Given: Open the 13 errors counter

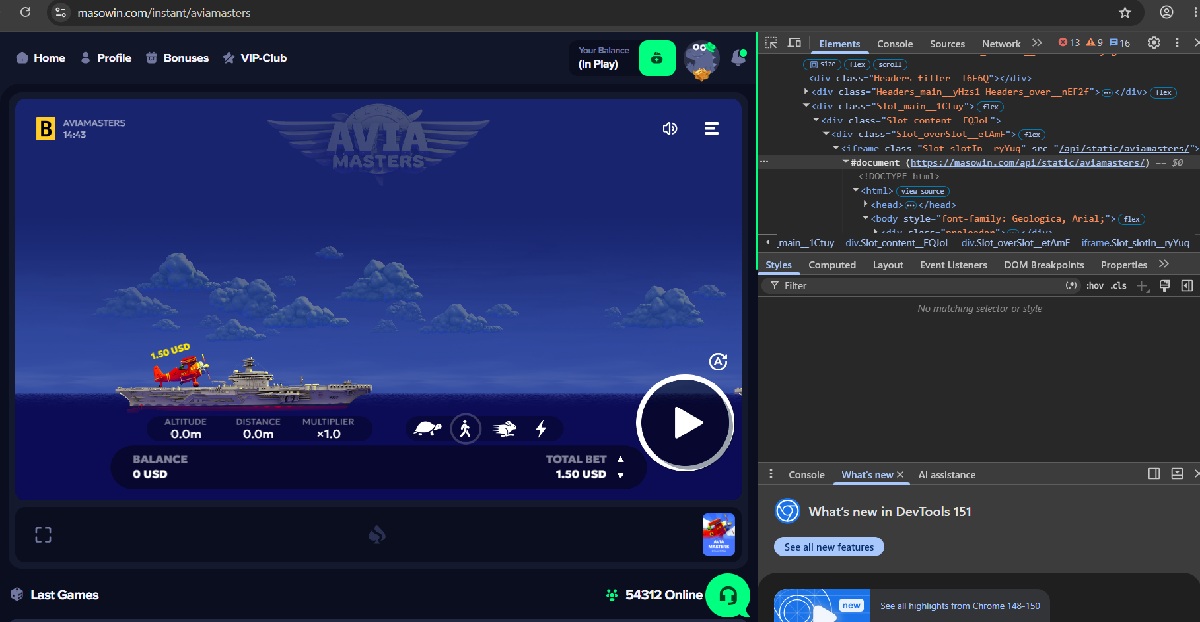Looking at the screenshot, I should pos(1070,43).
